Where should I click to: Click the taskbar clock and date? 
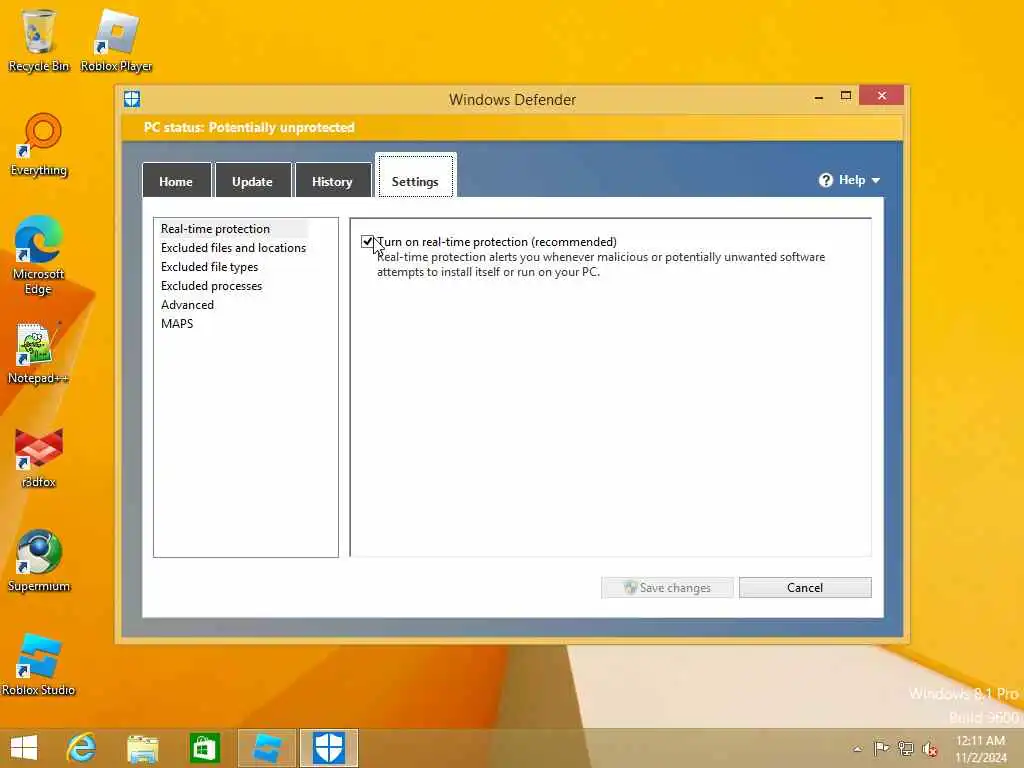pos(980,748)
